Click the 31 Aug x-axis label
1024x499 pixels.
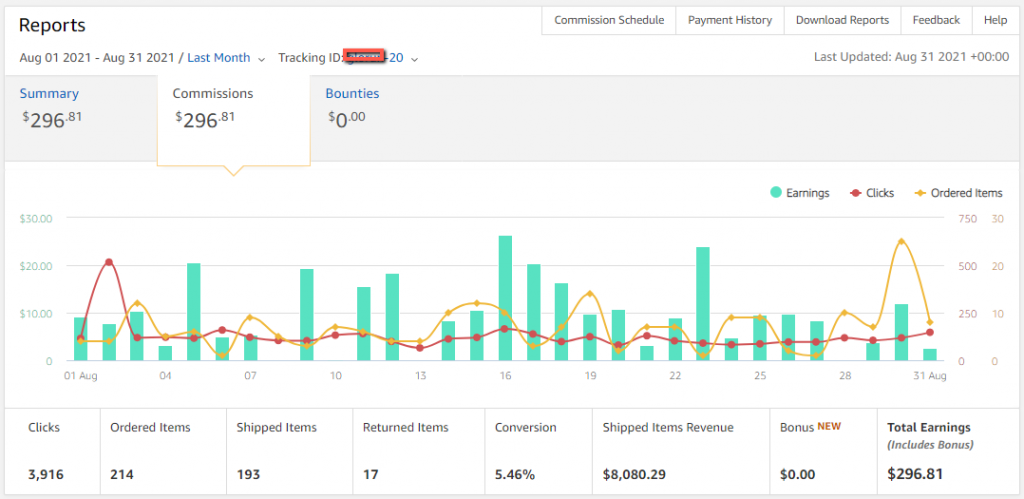(930, 376)
